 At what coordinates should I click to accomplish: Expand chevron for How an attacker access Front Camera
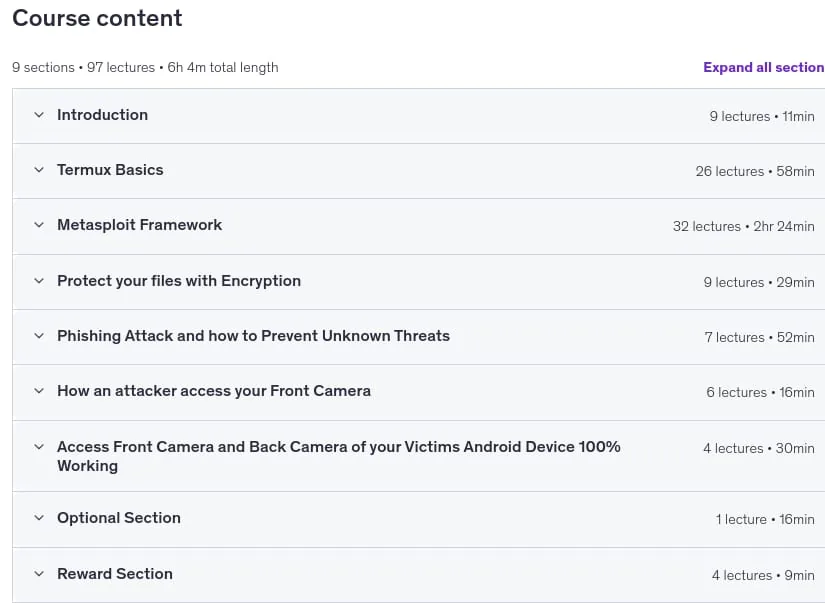tap(39, 391)
